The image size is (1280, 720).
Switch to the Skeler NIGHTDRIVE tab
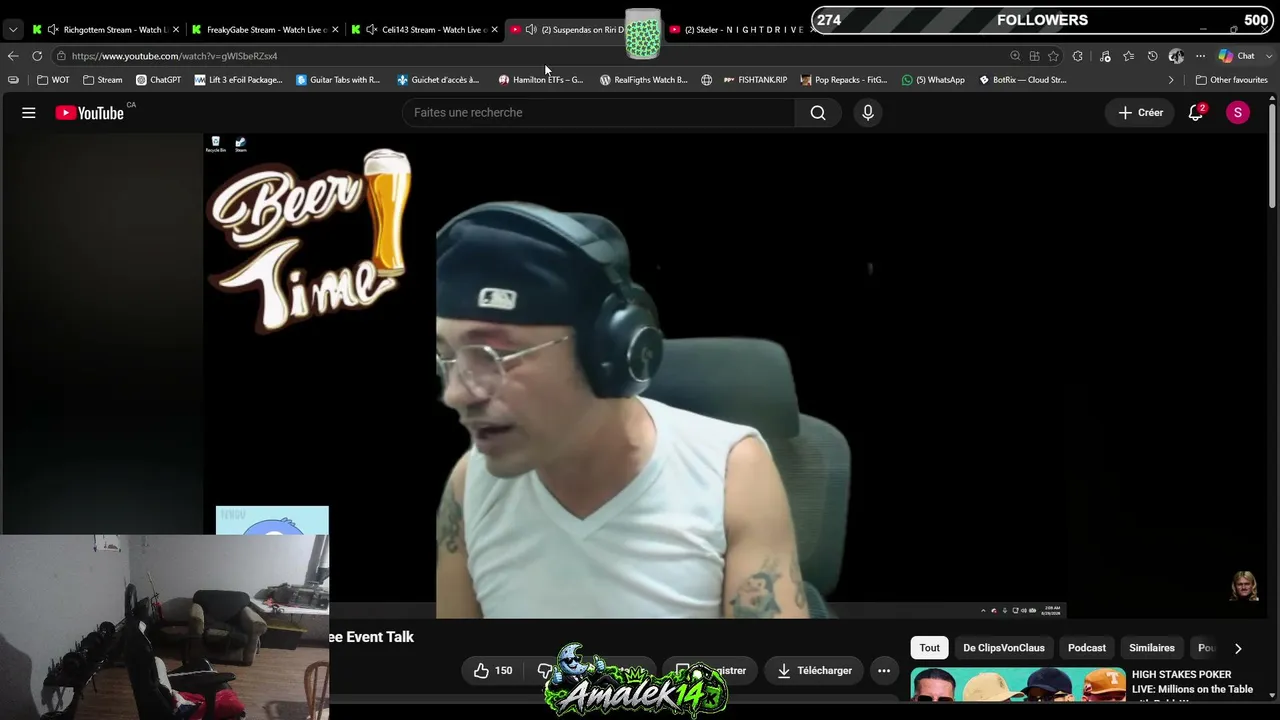(742, 30)
